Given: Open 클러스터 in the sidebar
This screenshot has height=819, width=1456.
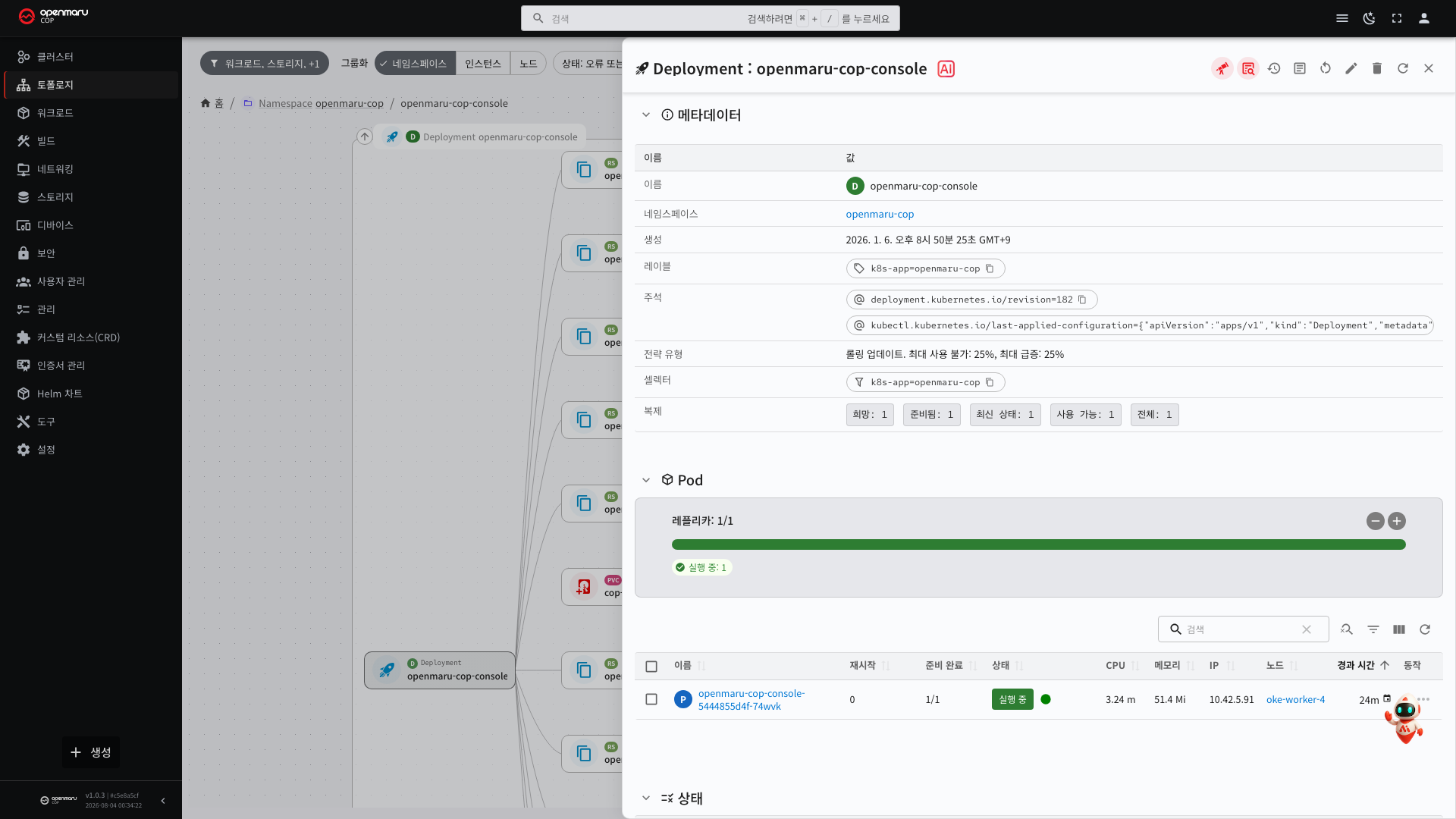Looking at the screenshot, I should (91, 57).
